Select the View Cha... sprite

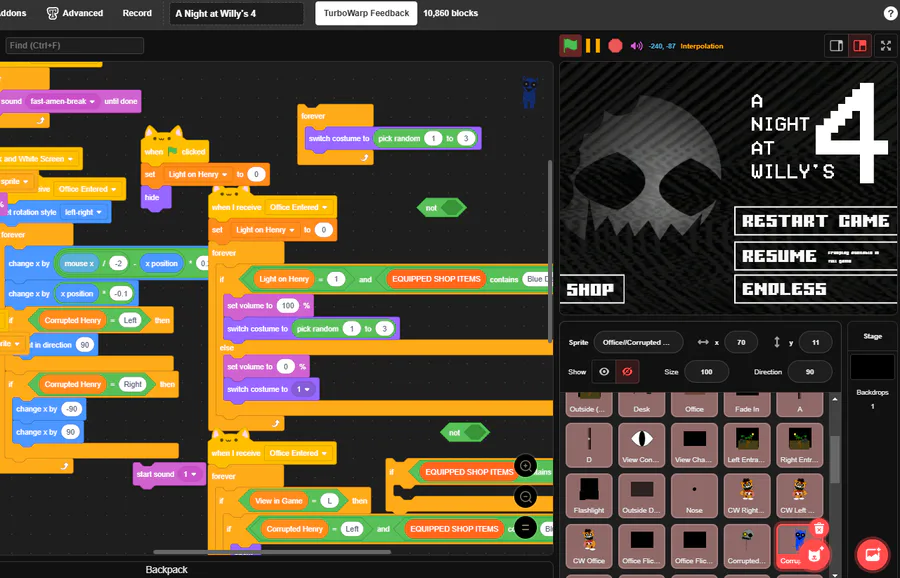point(694,445)
